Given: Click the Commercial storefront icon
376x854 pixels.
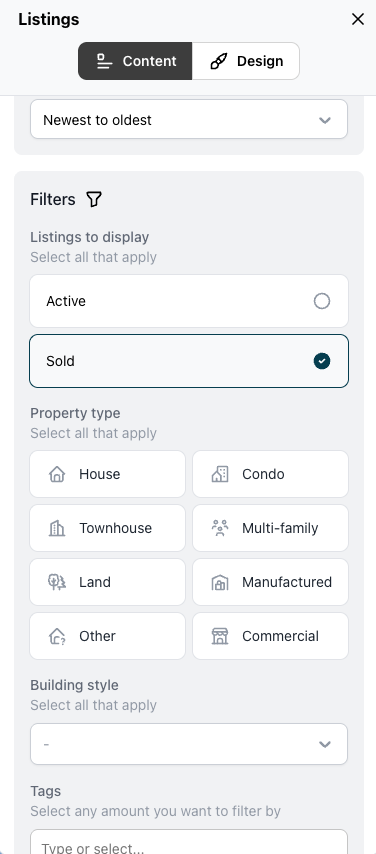Looking at the screenshot, I should click(220, 636).
